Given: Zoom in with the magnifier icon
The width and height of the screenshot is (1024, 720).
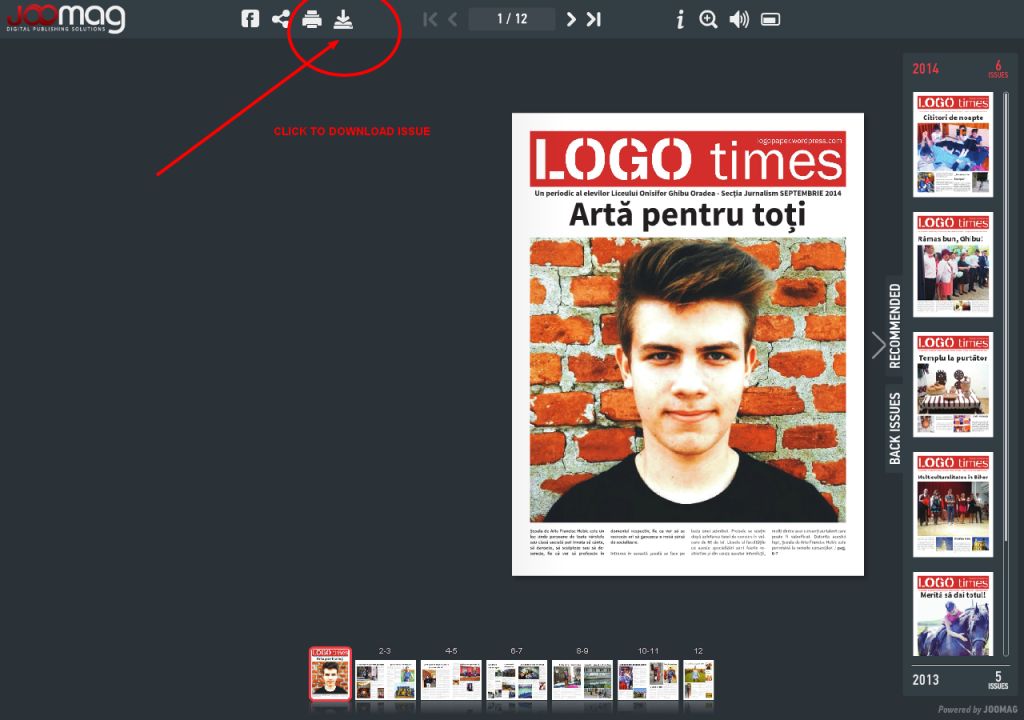Looking at the screenshot, I should (708, 19).
